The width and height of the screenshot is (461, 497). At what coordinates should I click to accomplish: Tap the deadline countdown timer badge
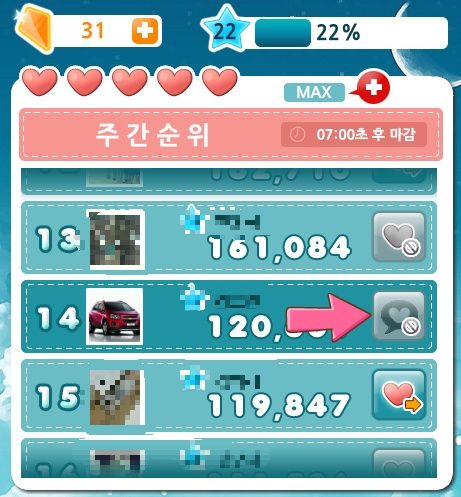(x=354, y=135)
